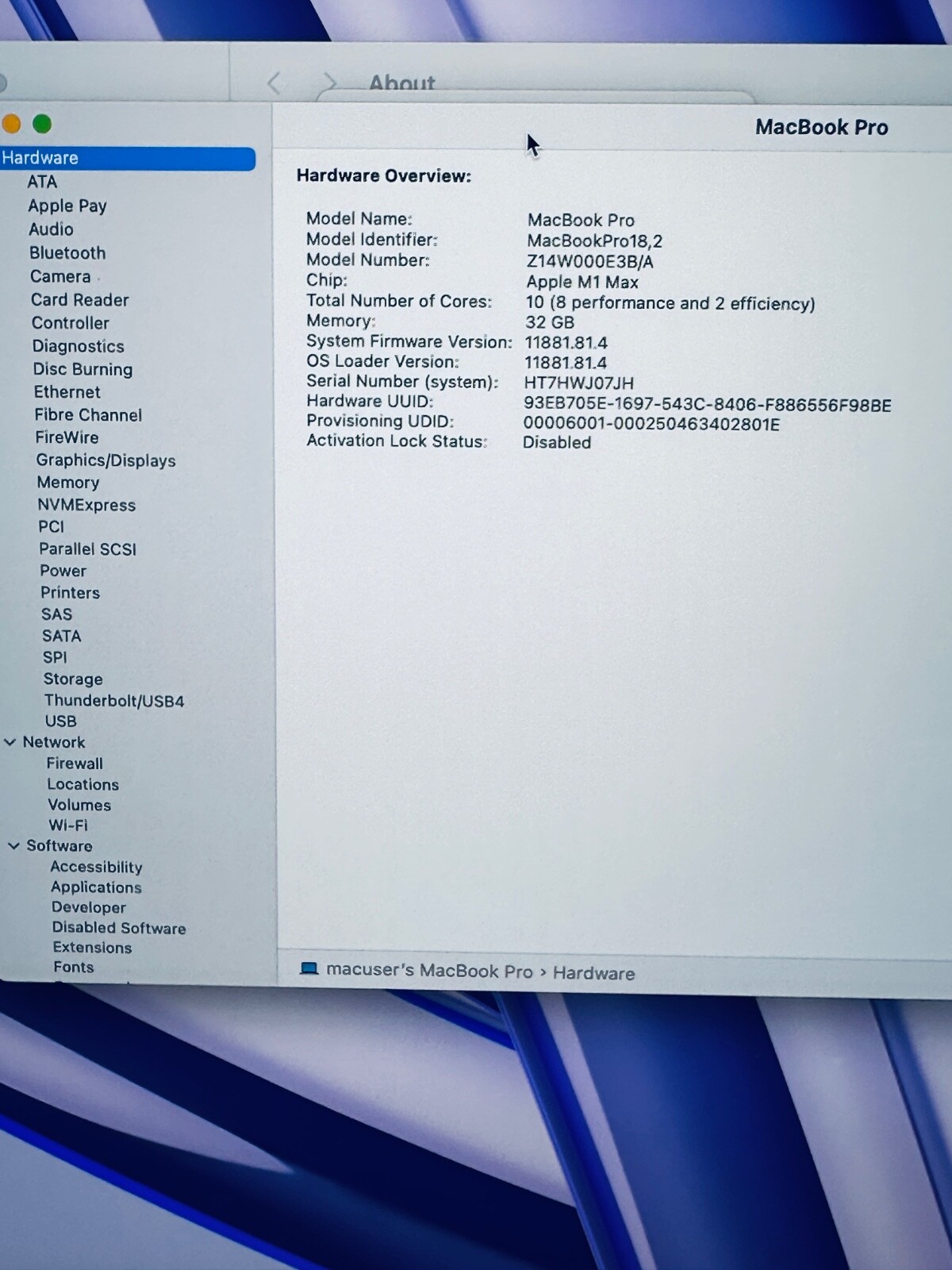This screenshot has height=1270, width=952.
Task: Select the Memory value 32 GB
Action: 550,323
